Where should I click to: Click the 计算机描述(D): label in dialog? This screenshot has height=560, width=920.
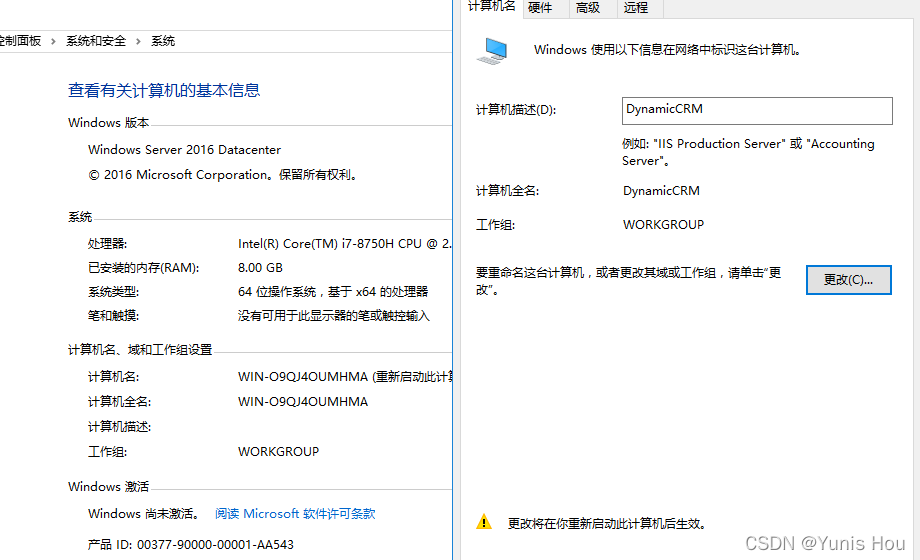click(516, 110)
